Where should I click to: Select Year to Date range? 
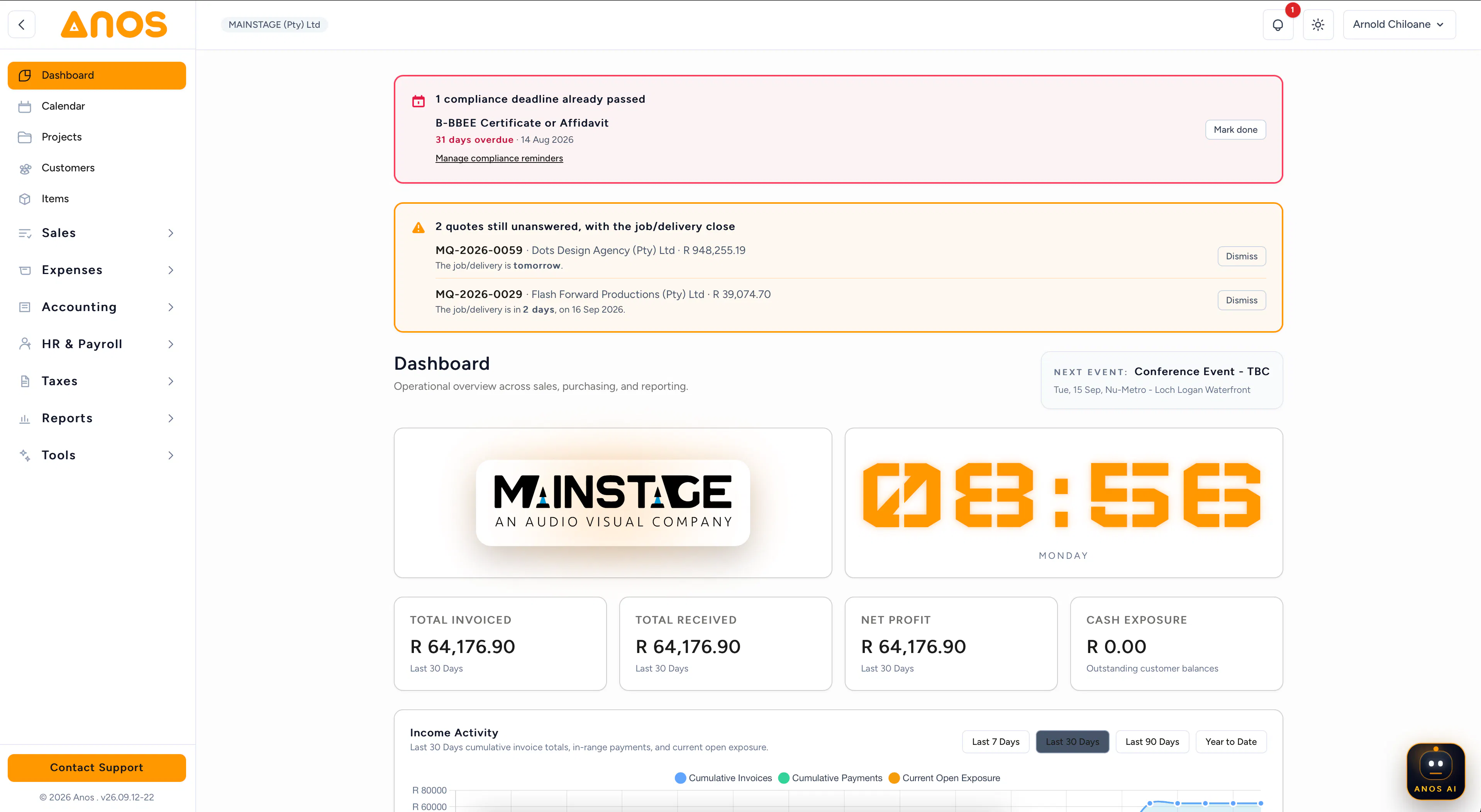click(1231, 742)
